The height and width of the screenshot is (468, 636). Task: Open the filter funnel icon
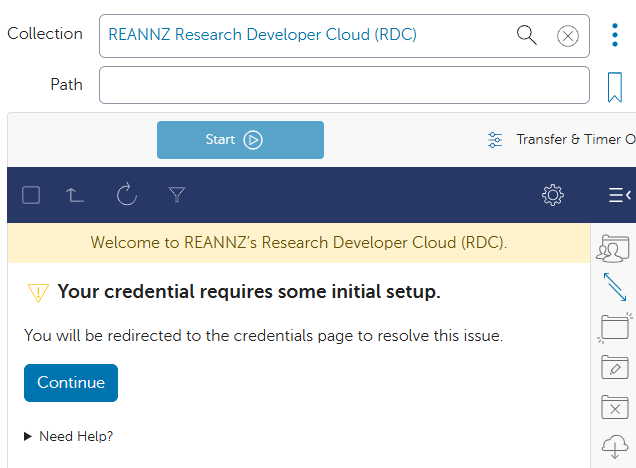point(177,195)
